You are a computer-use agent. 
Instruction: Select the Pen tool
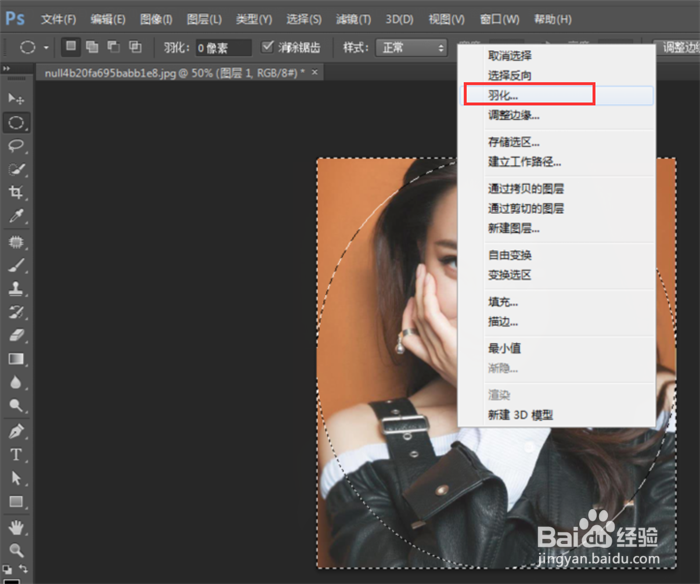[16, 432]
